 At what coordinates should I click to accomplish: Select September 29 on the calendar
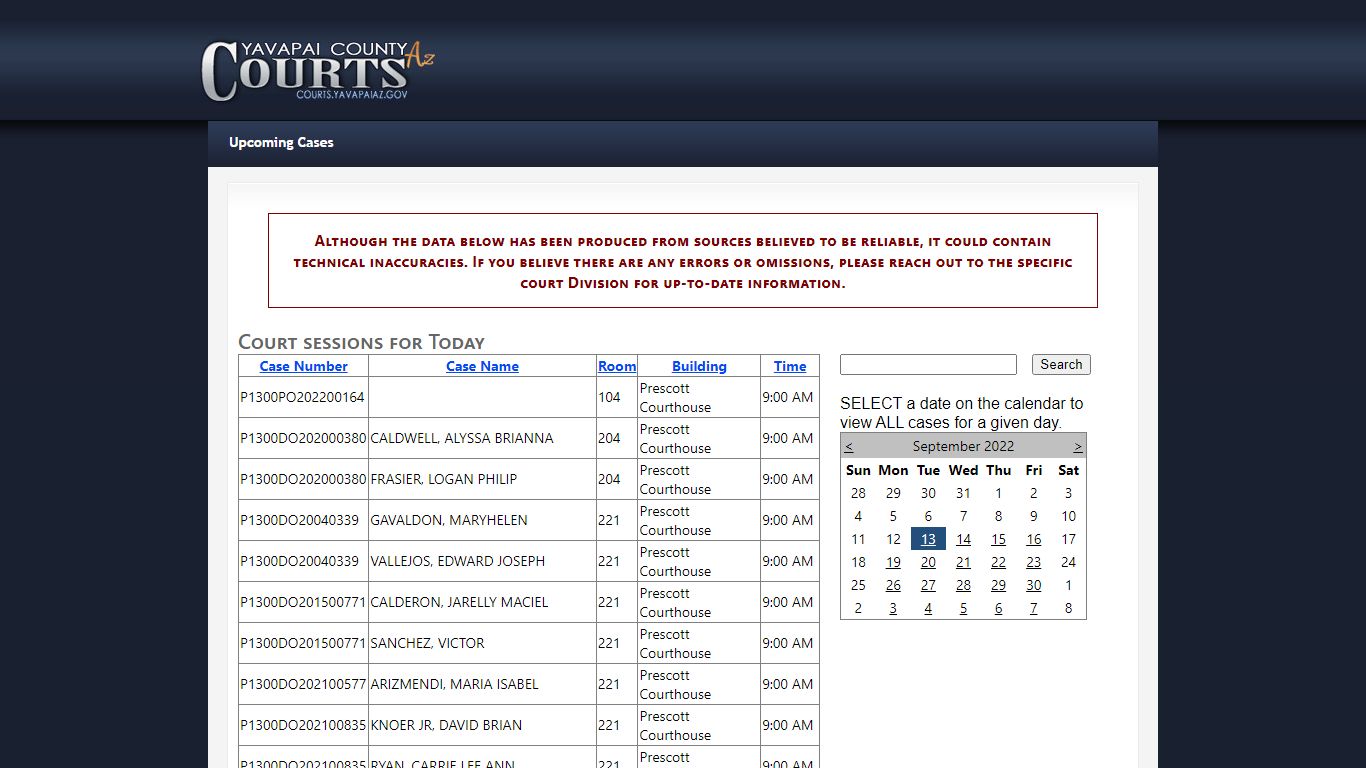(x=998, y=585)
